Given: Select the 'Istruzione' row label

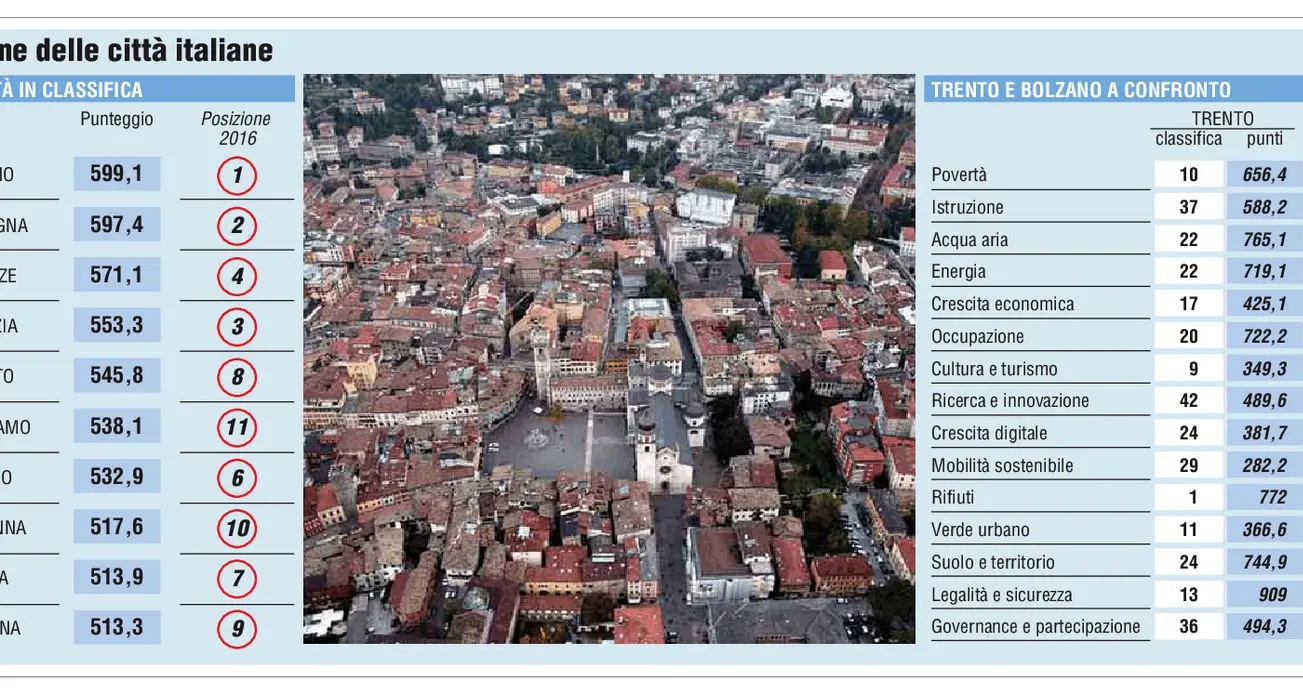Looking at the screenshot, I should (x=967, y=207).
